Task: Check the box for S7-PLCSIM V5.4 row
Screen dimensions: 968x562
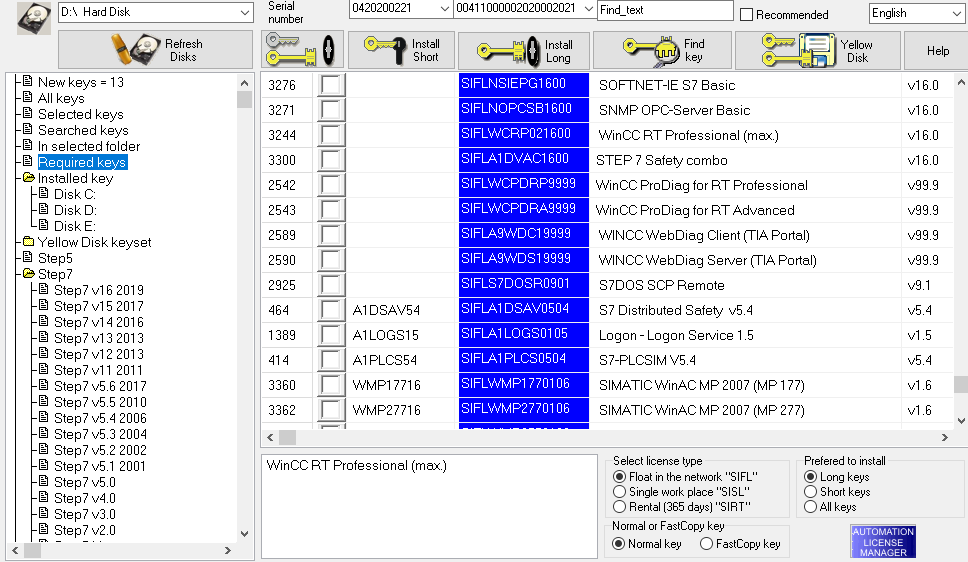Action: (331, 360)
